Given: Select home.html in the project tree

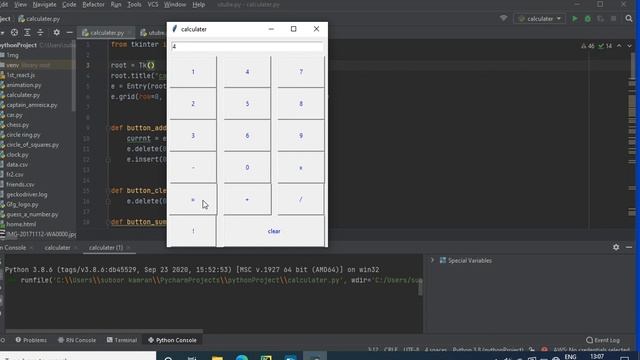Looking at the screenshot, I should click(x=21, y=224).
